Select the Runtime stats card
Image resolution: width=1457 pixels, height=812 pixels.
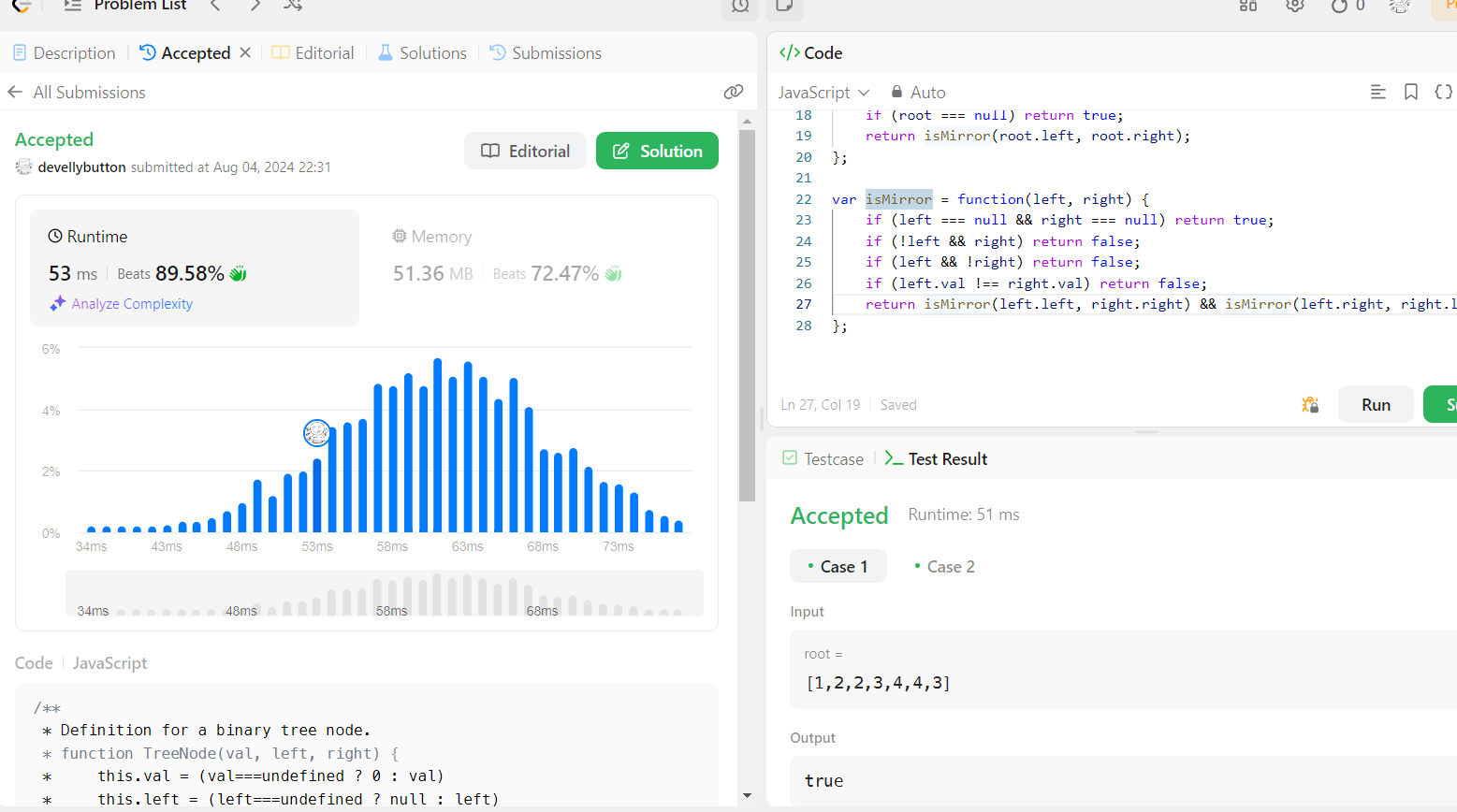click(195, 268)
